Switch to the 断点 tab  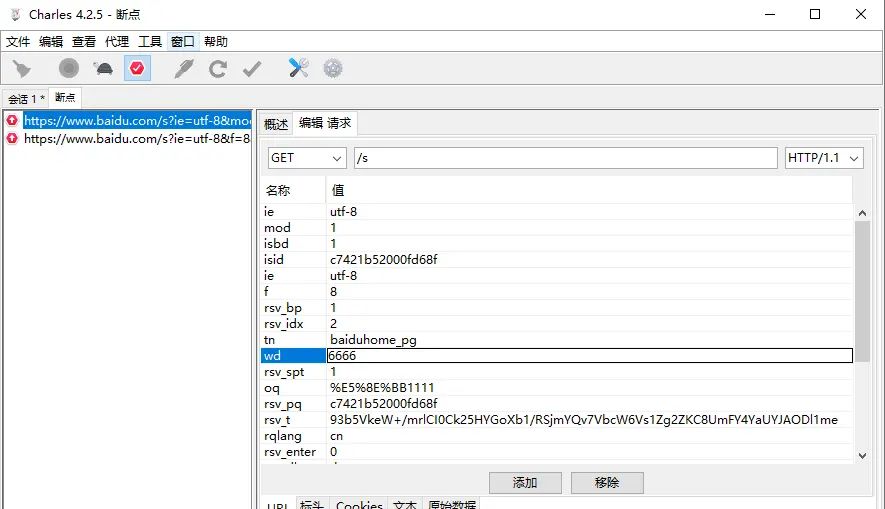(x=65, y=98)
